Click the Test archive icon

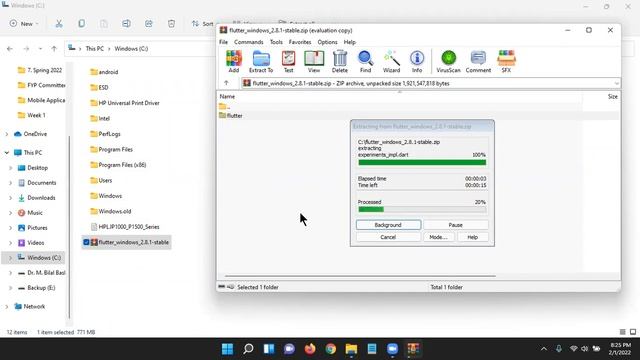point(288,62)
